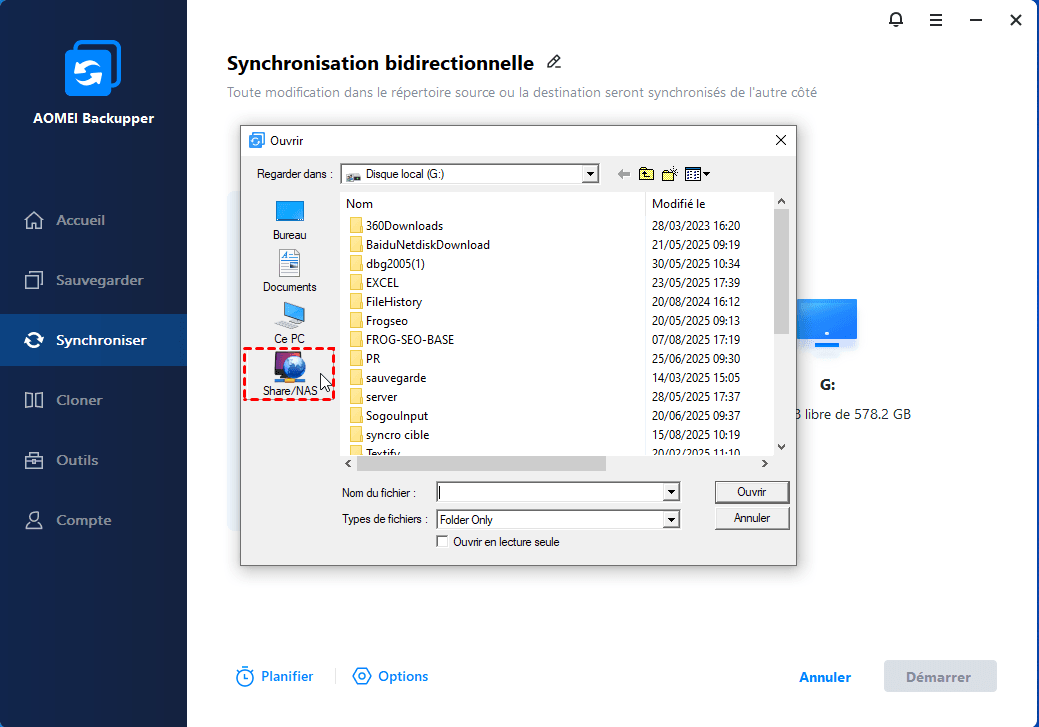
Task: Click the Nom du fichier input field
Action: point(551,492)
